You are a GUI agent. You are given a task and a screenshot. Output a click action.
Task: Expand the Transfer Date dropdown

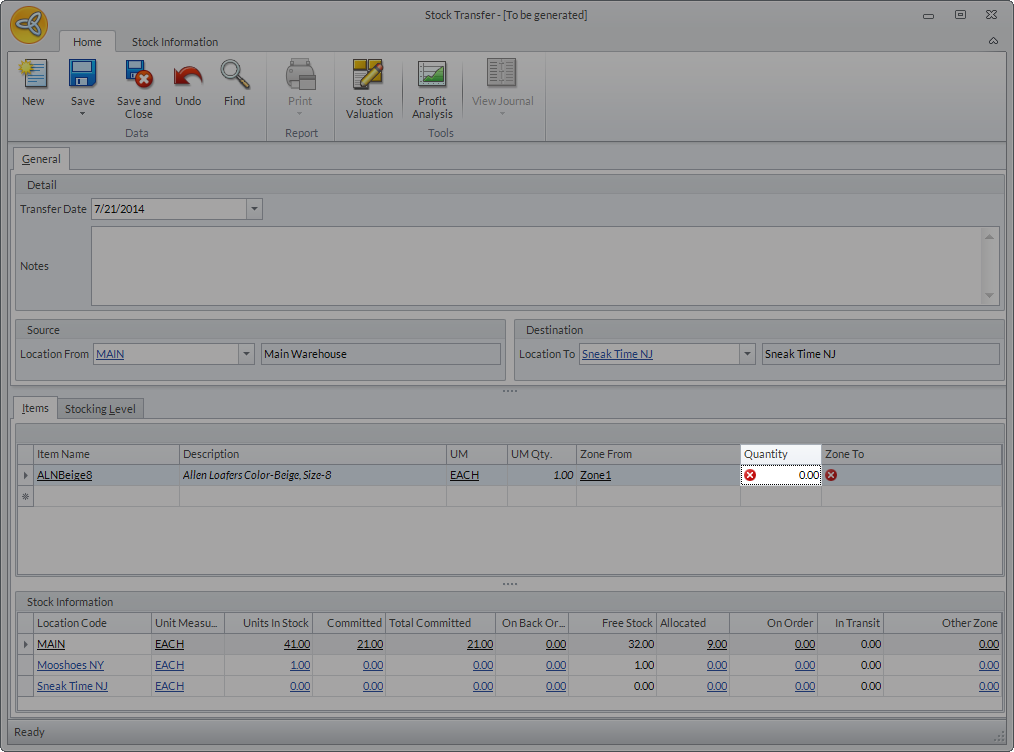(254, 209)
